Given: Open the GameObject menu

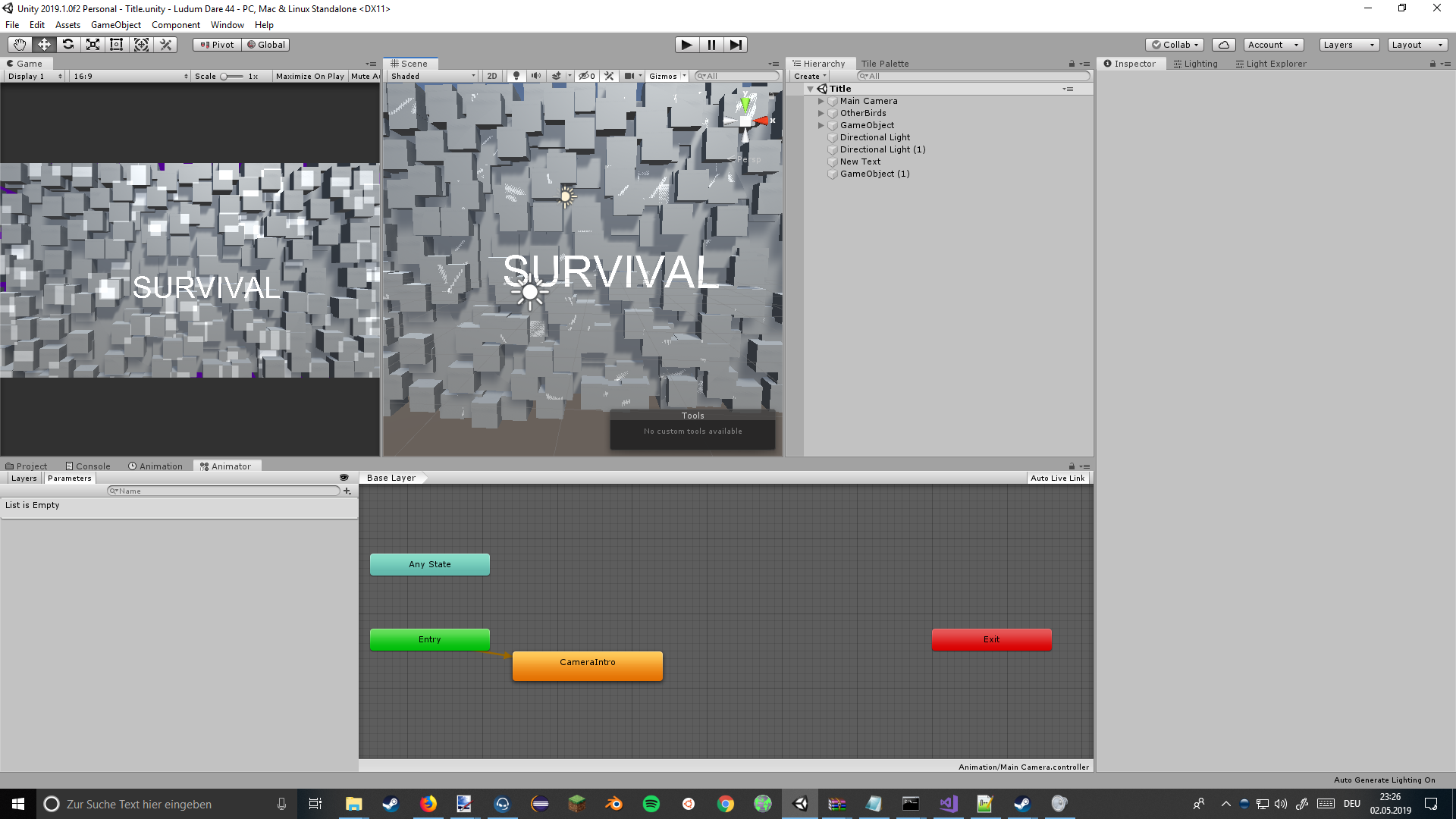Looking at the screenshot, I should [x=116, y=25].
